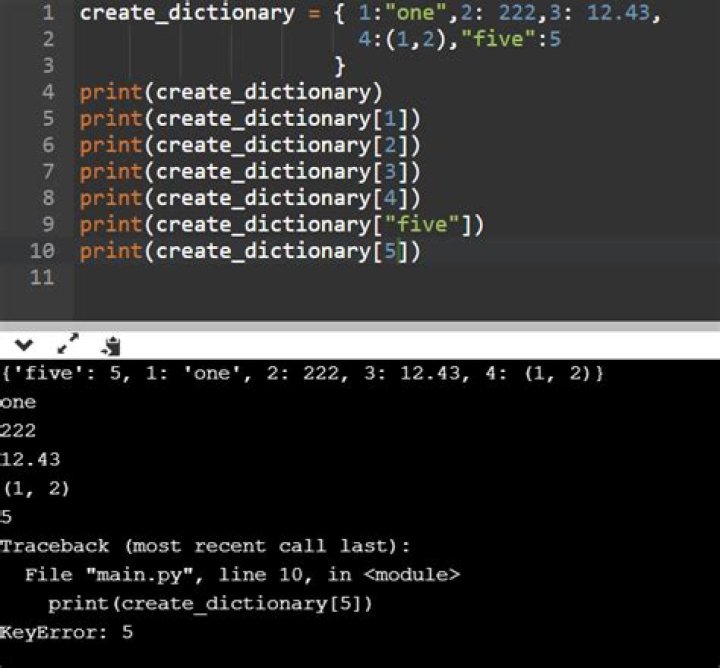Select line number 7 in the gutter
Viewport: 720px width, 668px height.
click(x=48, y=172)
